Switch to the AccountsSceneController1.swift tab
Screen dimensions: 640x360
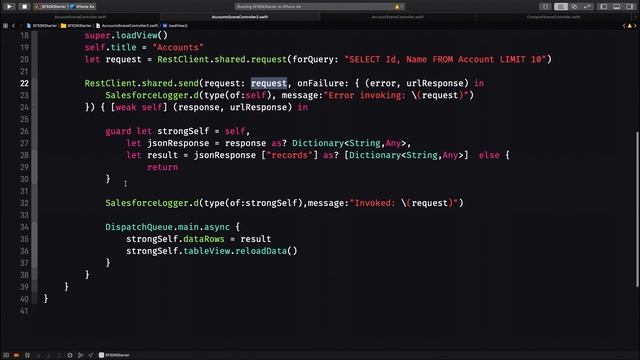240,17
